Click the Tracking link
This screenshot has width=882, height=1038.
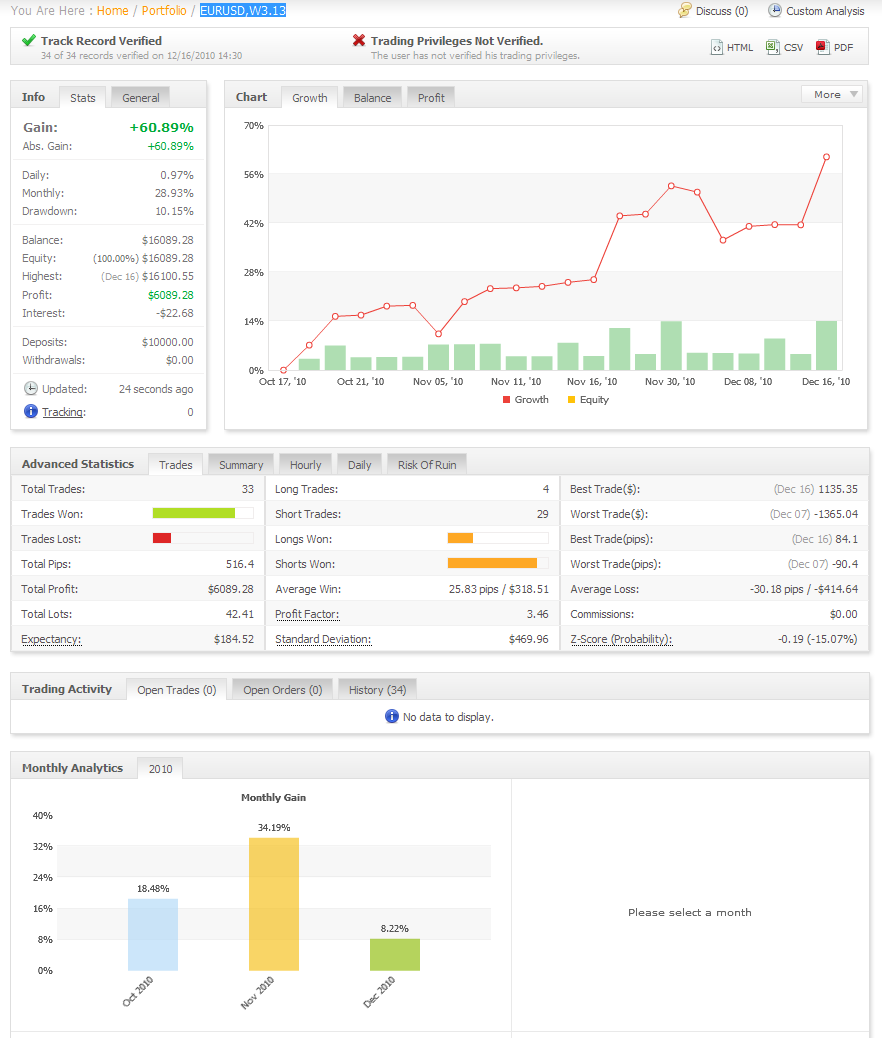(64, 412)
